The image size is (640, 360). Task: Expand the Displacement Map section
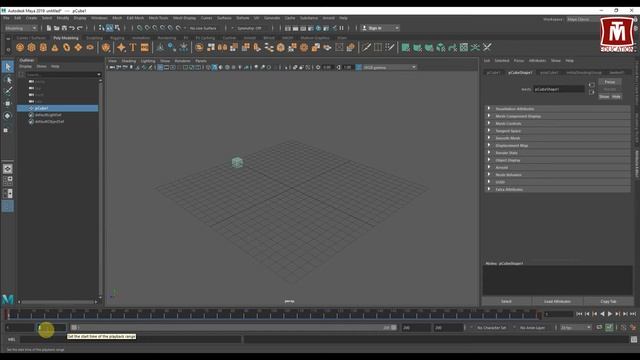558,146
